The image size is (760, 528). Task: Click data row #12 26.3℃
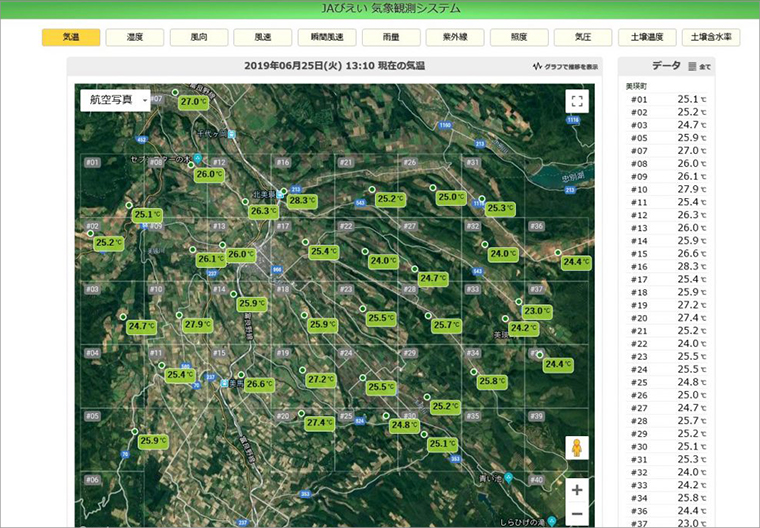(x=667, y=215)
